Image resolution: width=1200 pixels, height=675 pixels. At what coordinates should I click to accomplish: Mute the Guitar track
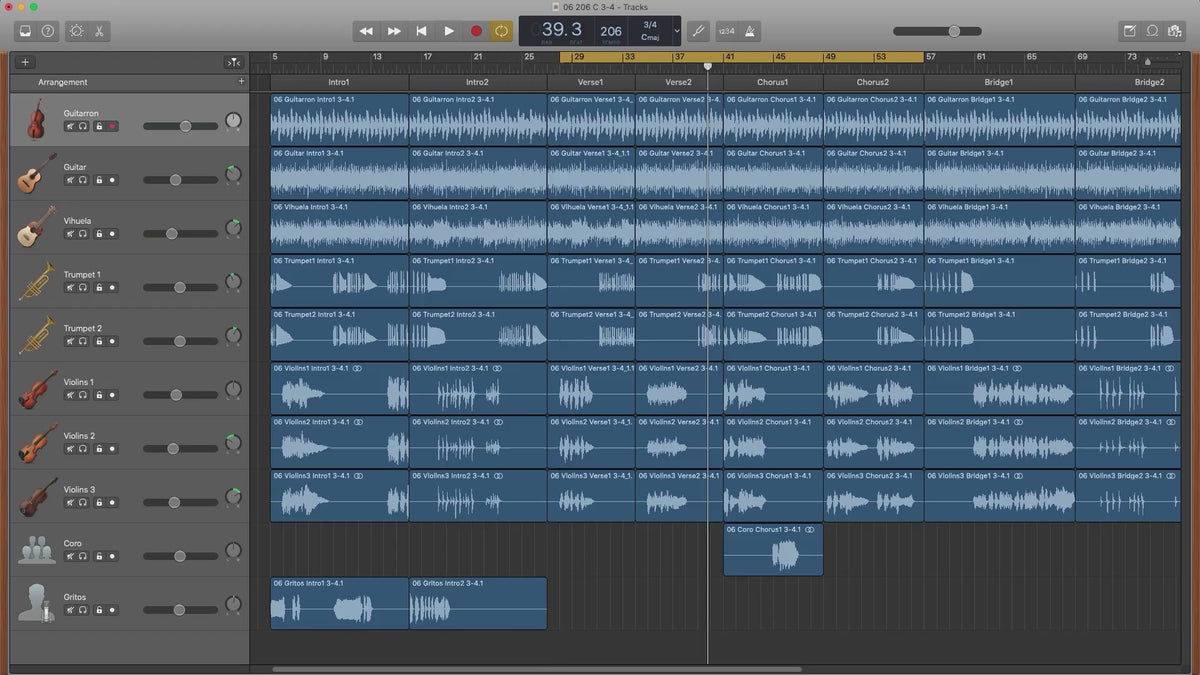[x=70, y=180]
